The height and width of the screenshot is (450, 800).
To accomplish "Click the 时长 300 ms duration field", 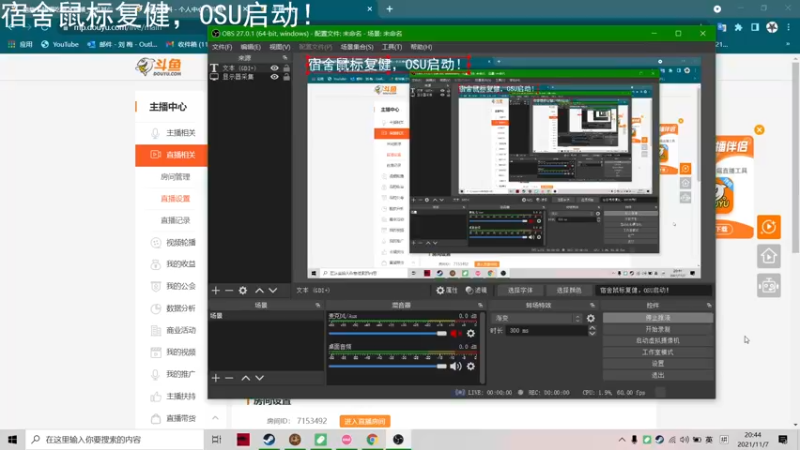I will [546, 331].
